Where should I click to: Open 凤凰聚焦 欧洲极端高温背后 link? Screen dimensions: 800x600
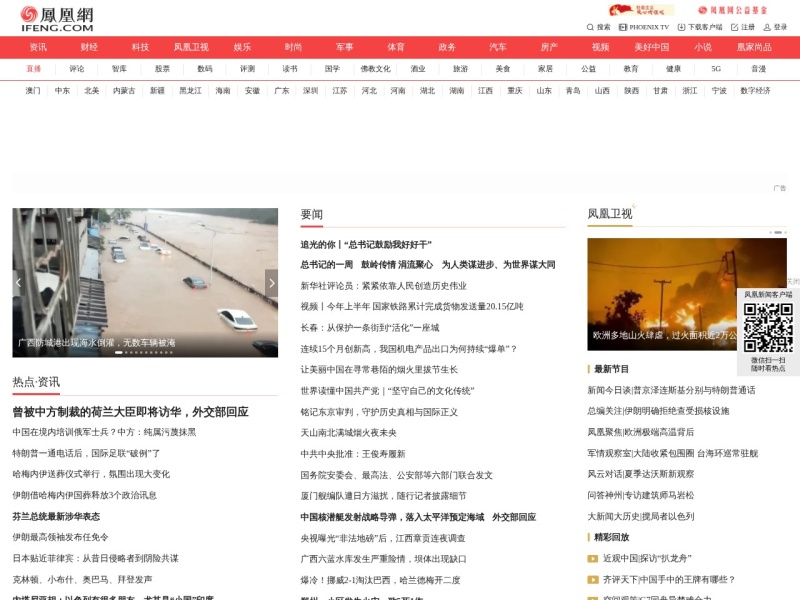pyautogui.click(x=640, y=432)
